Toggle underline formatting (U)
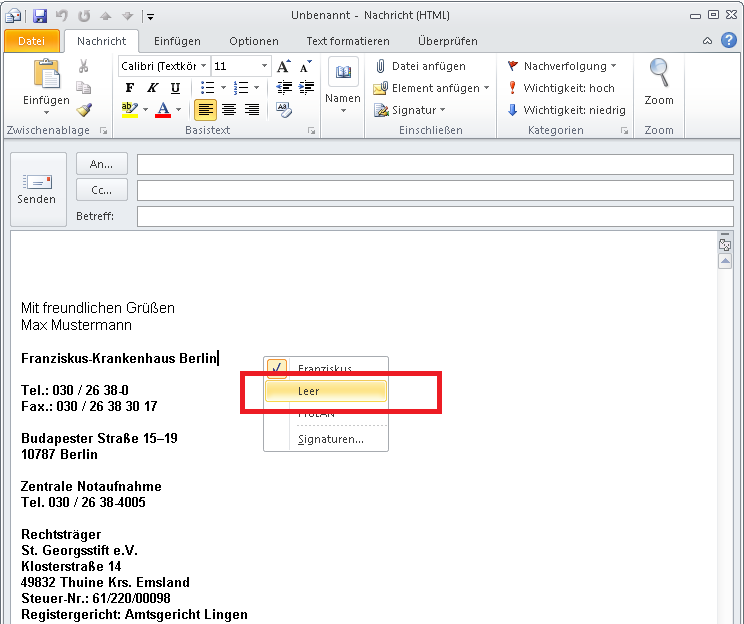 pos(175,88)
